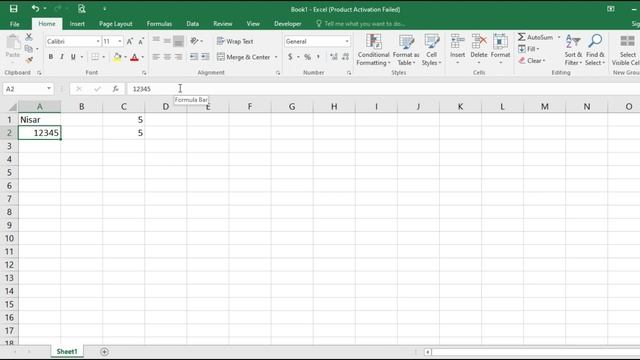Top align cell contents
640x360 pixels.
click(156, 41)
